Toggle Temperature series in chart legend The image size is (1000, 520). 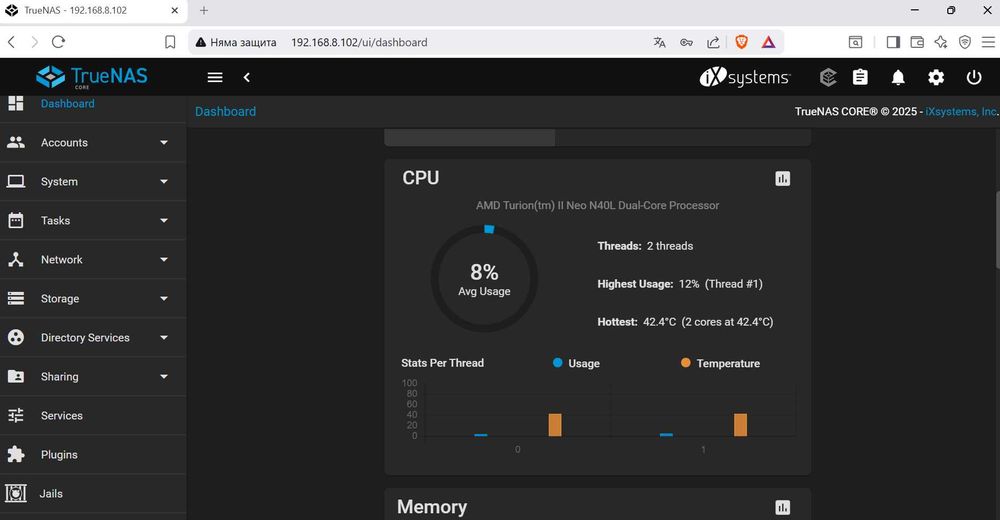click(720, 363)
